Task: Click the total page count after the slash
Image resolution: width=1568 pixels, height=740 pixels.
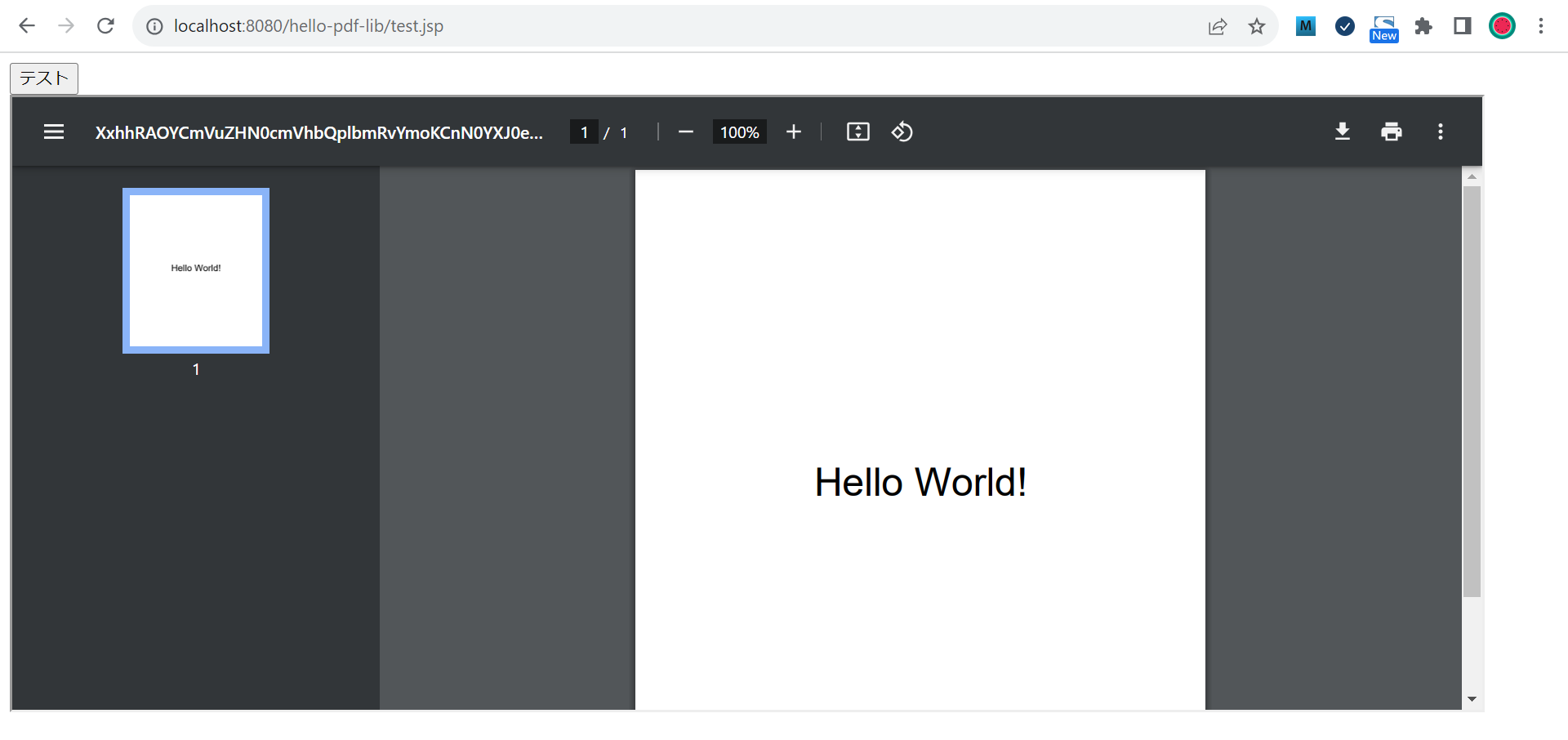Action: click(x=624, y=132)
